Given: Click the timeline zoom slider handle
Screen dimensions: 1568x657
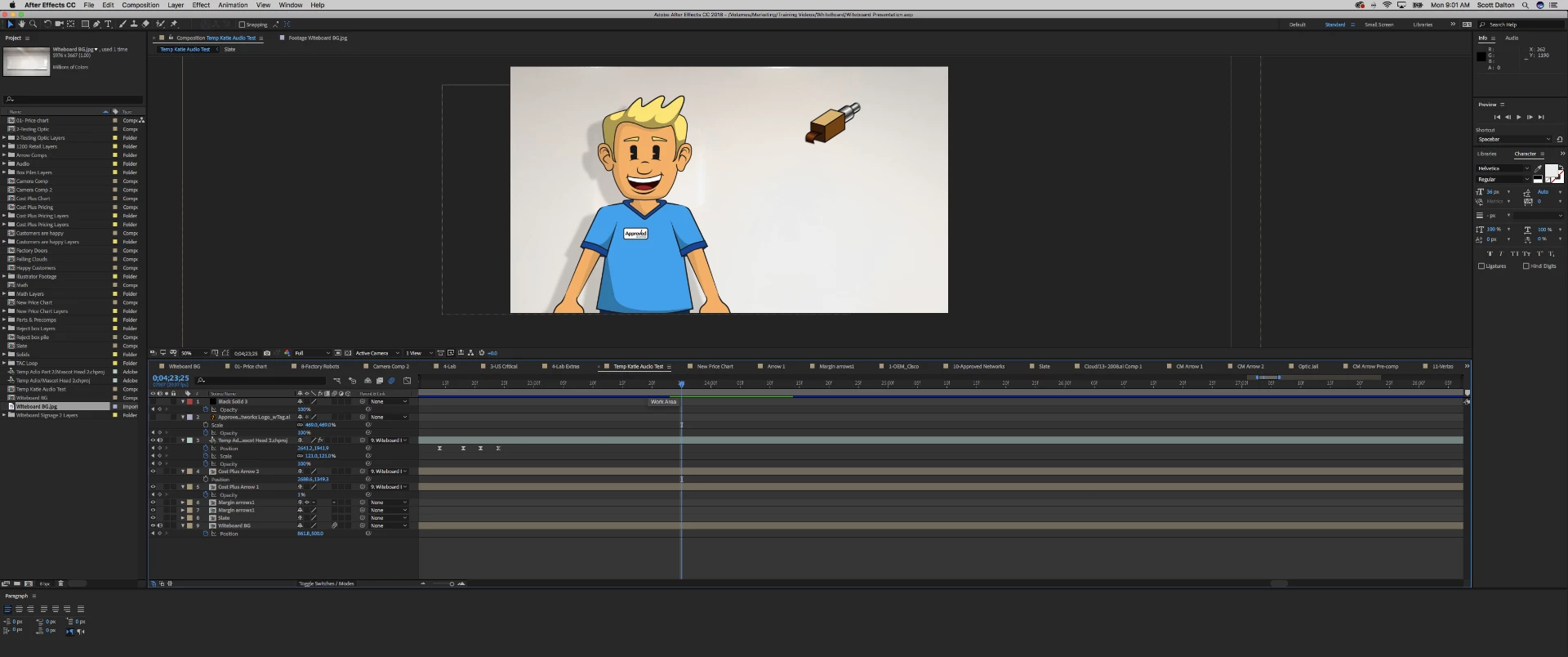Looking at the screenshot, I should pyautogui.click(x=452, y=583).
